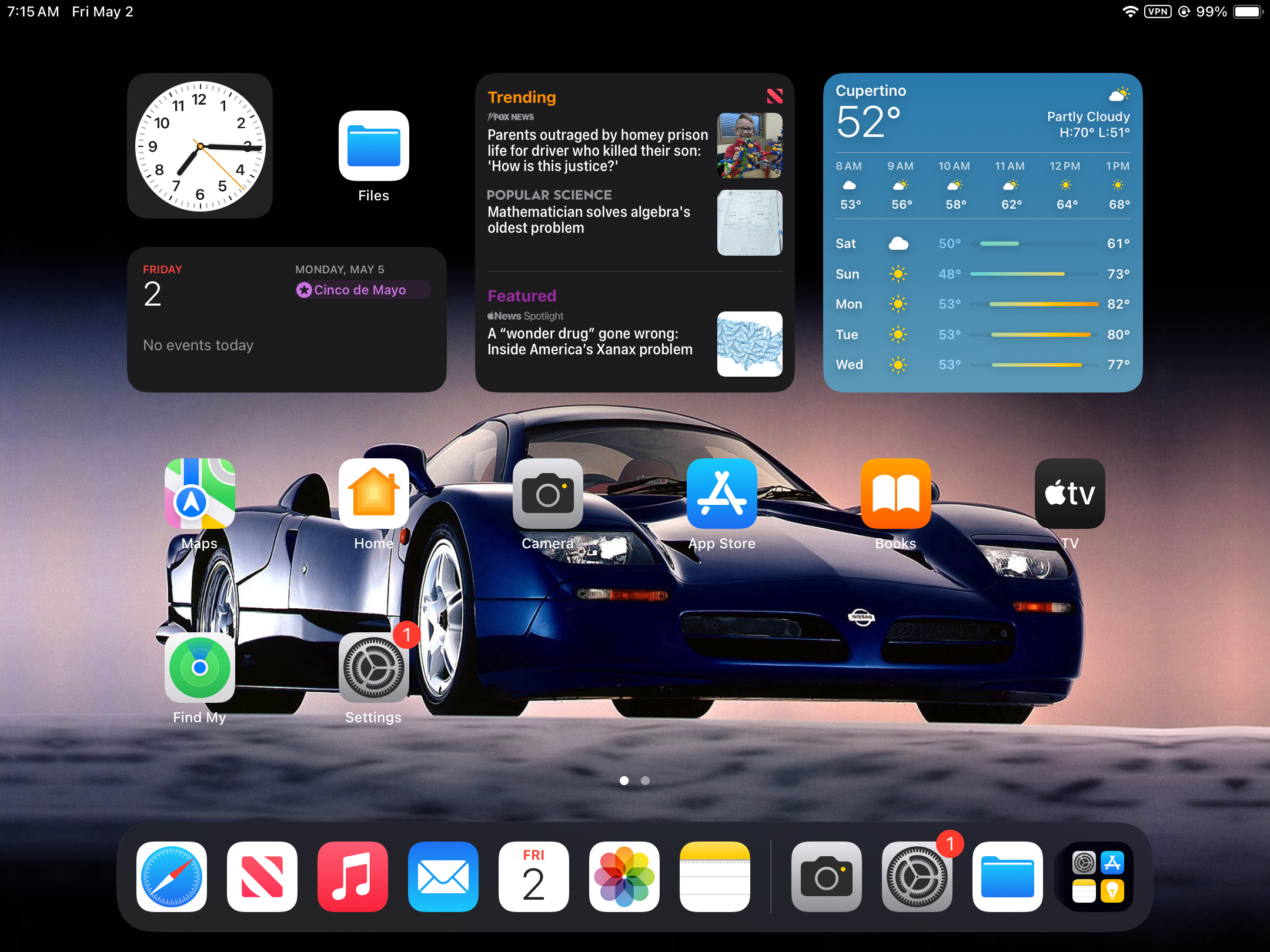Launch the Home app

tap(374, 494)
